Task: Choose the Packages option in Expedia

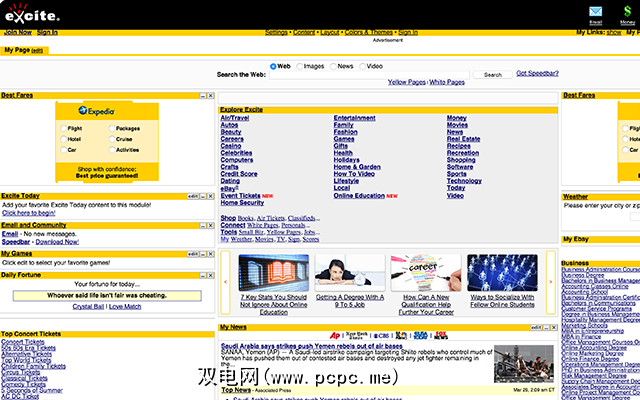Action: tap(112, 128)
